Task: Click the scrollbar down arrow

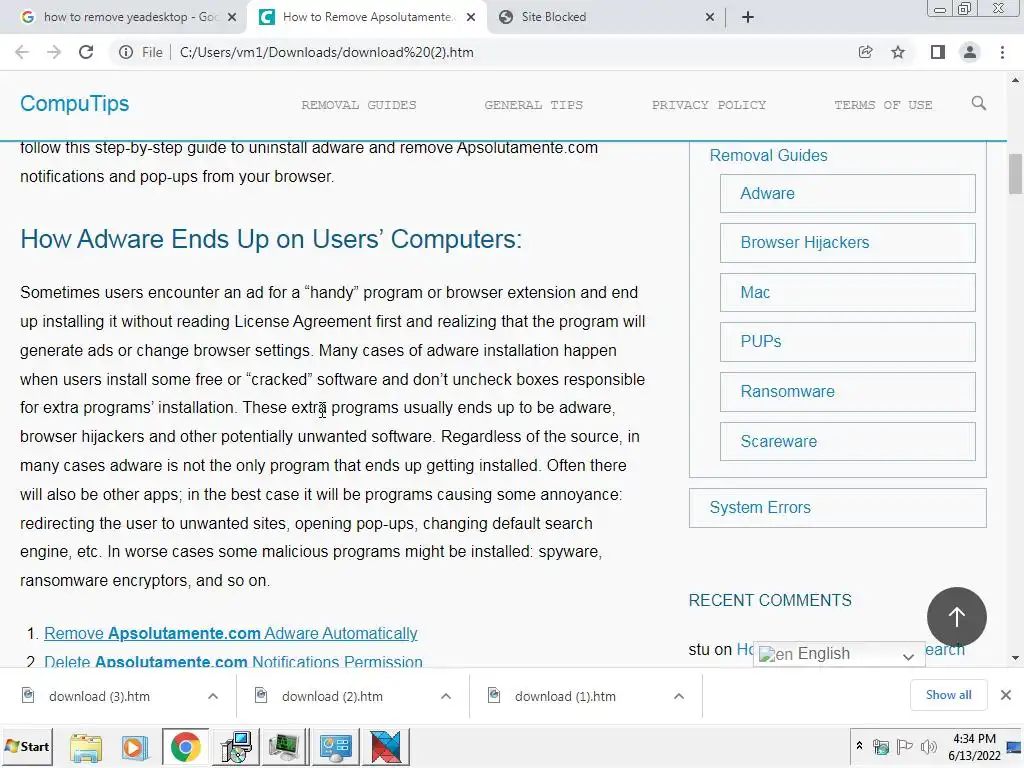Action: [1015, 658]
